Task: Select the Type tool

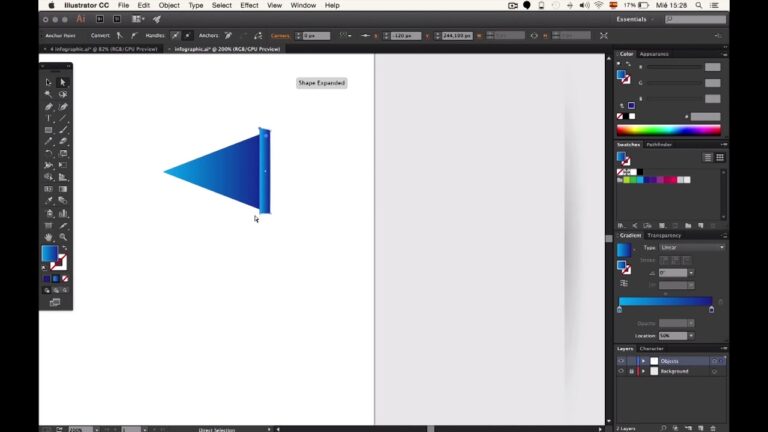Action: [x=48, y=118]
